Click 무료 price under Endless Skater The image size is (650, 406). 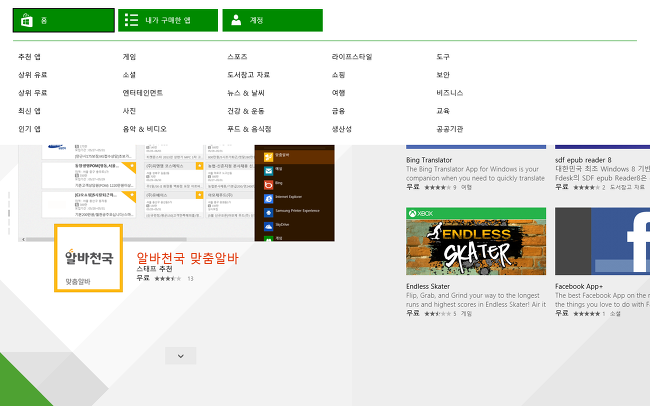(x=412, y=314)
